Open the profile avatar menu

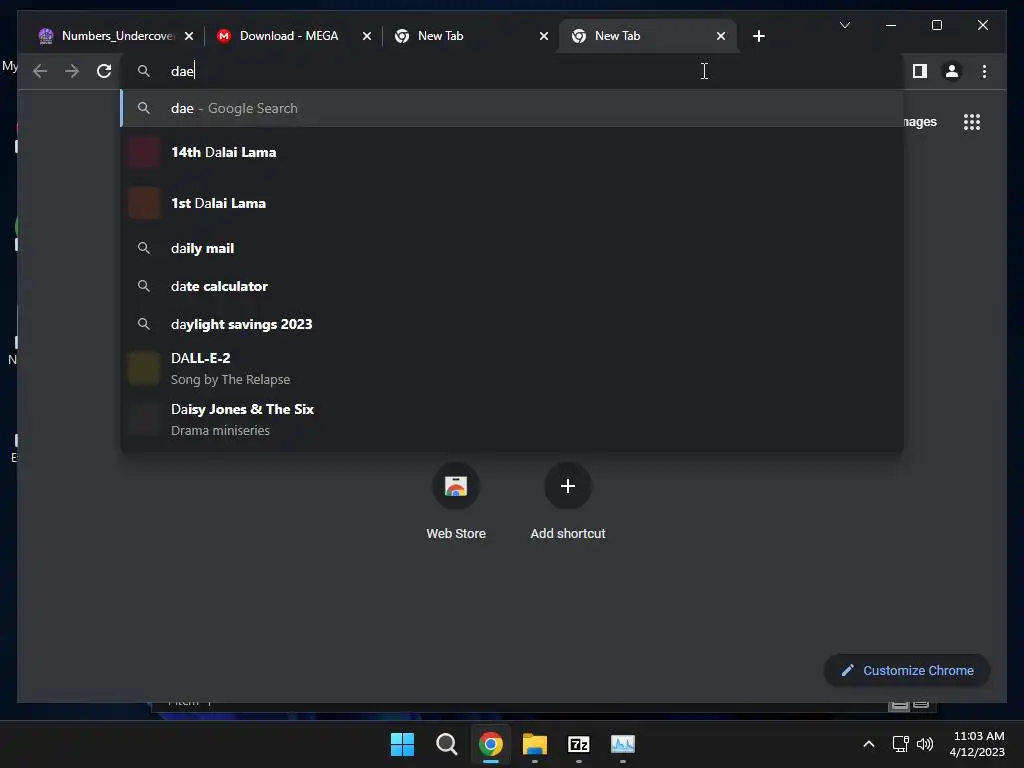pos(952,71)
